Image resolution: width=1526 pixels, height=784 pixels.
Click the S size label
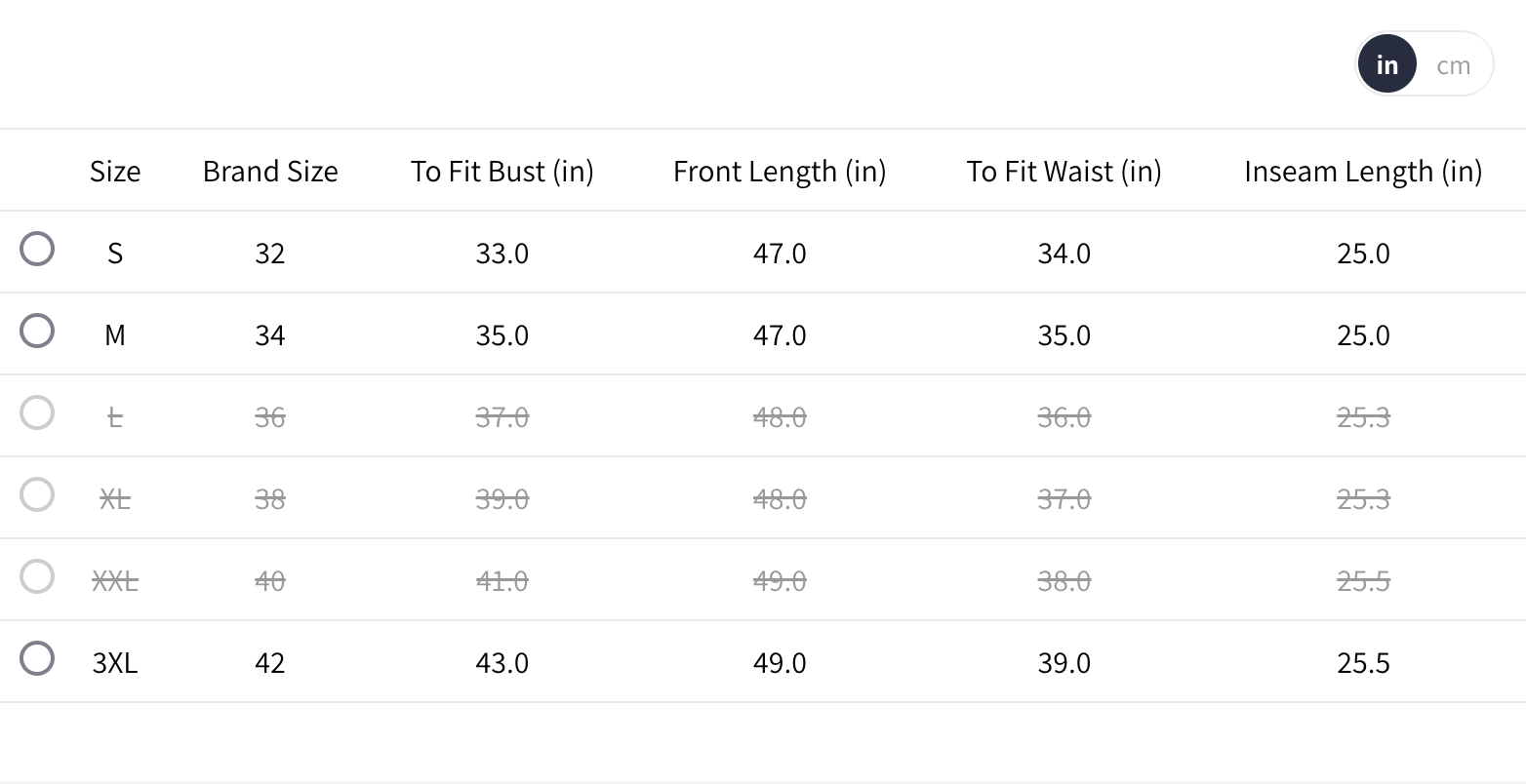(x=115, y=254)
